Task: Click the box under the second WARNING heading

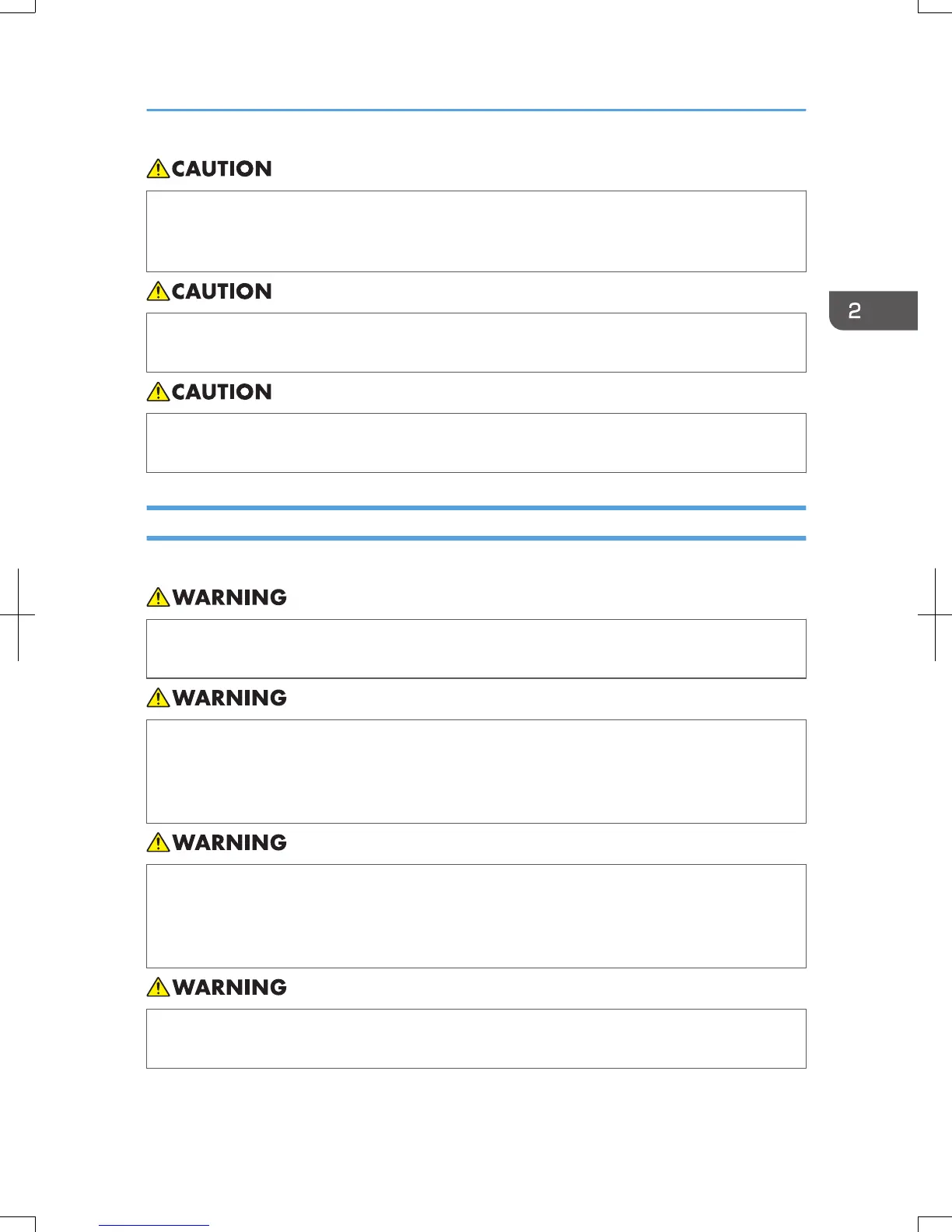Action: pyautogui.click(x=476, y=772)
